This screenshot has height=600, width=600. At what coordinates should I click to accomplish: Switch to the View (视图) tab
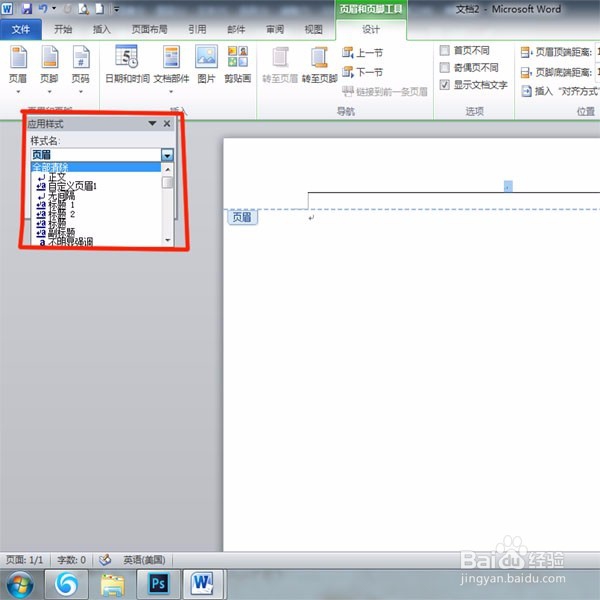click(x=313, y=29)
